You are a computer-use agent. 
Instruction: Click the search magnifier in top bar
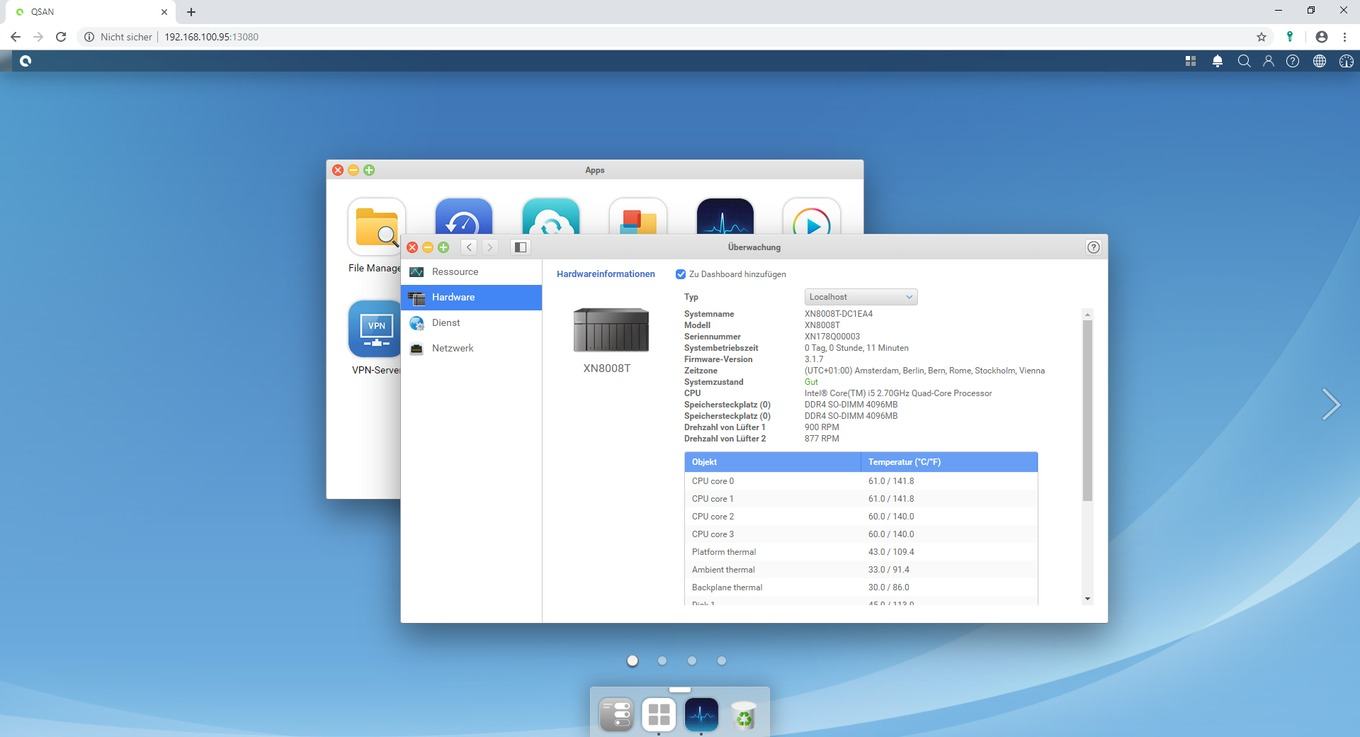1244,61
